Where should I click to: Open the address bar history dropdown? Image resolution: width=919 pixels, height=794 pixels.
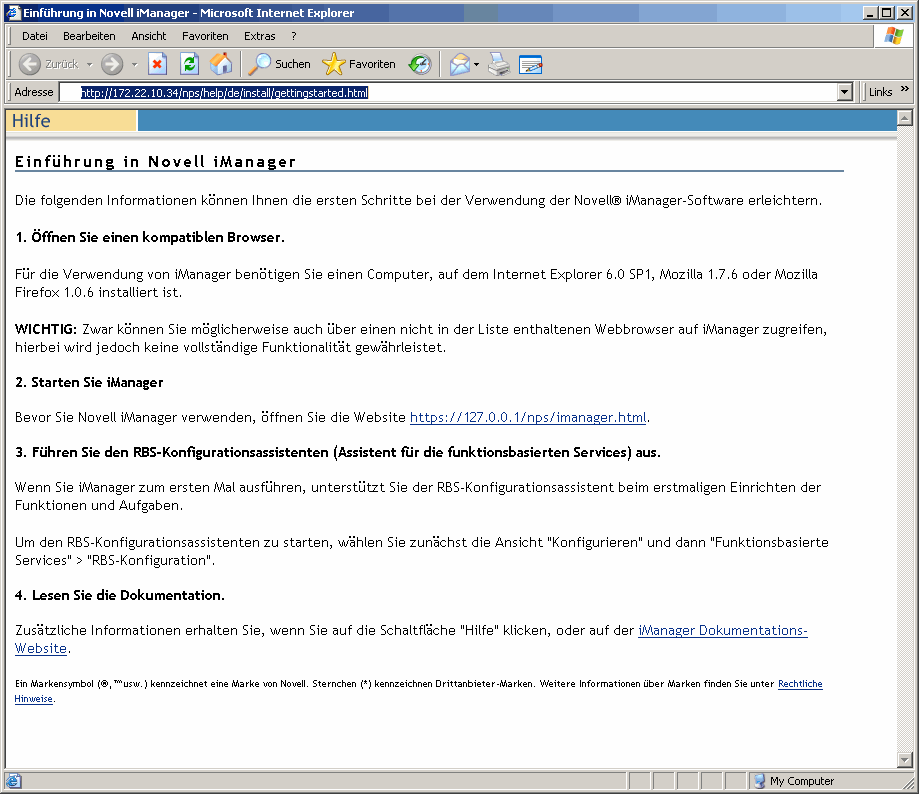coord(844,91)
